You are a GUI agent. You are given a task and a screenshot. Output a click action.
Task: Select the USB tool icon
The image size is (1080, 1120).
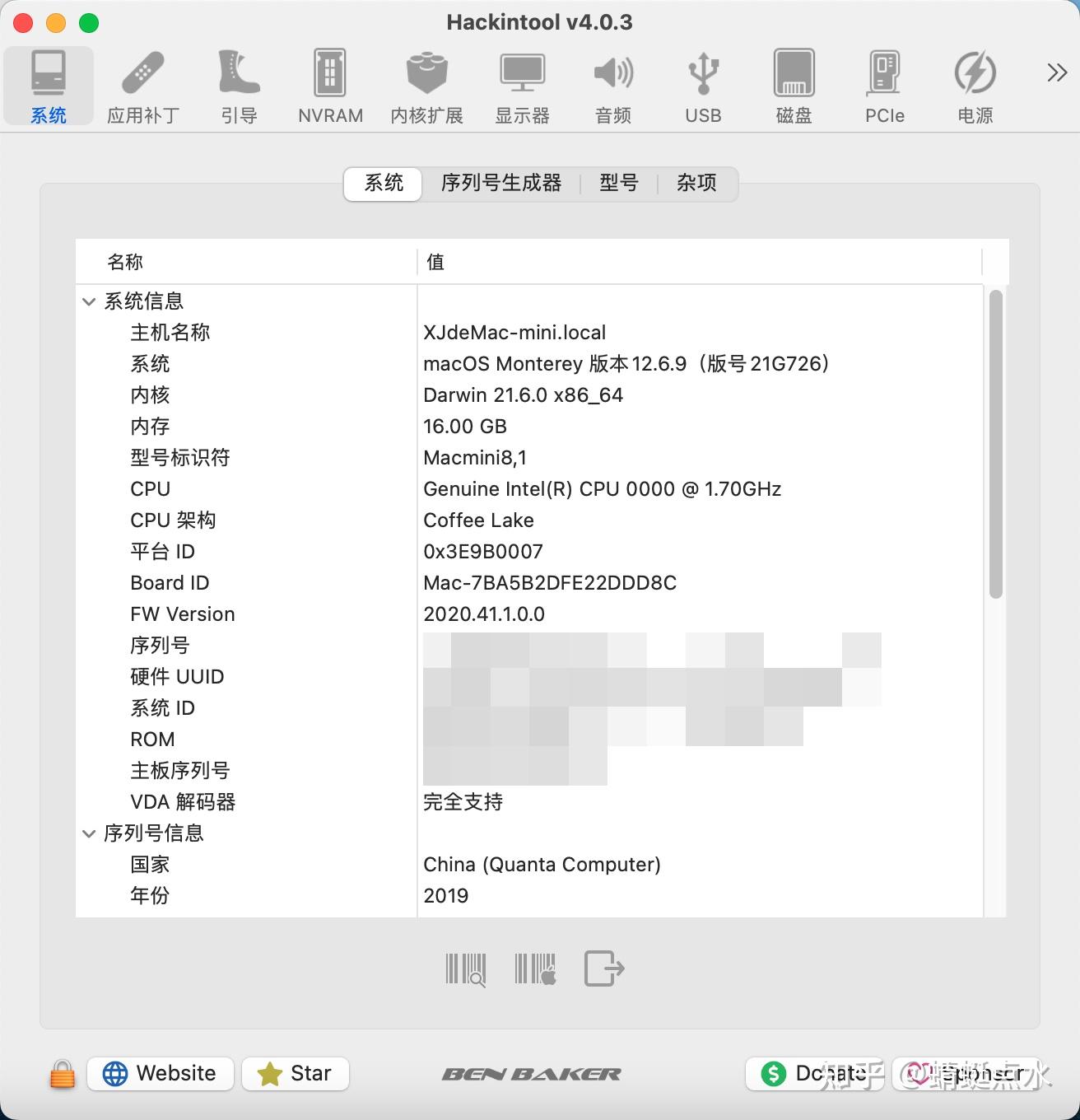pos(701,82)
